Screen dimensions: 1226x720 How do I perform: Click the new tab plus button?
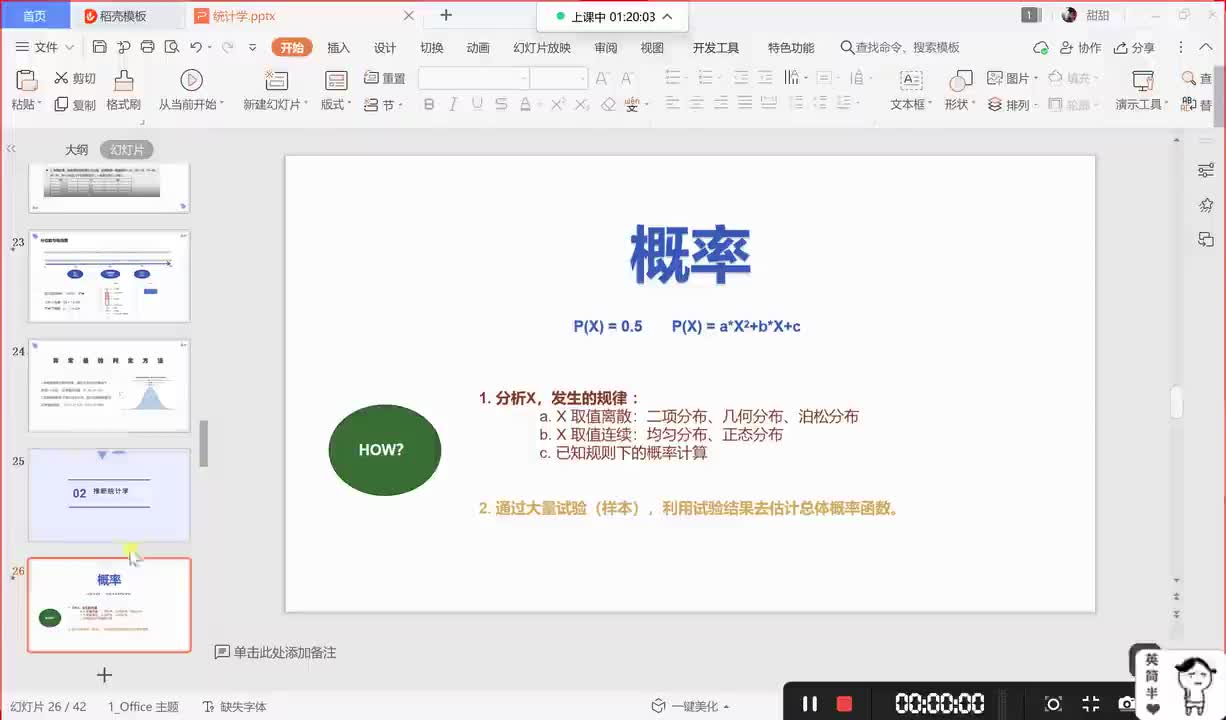coord(446,15)
